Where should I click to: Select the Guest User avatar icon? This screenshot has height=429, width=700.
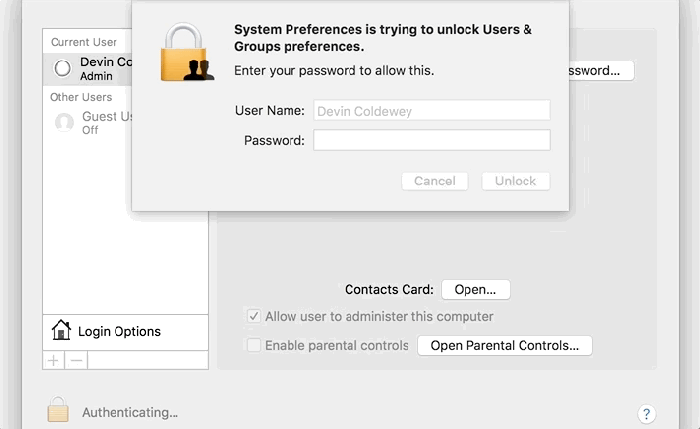pos(64,123)
